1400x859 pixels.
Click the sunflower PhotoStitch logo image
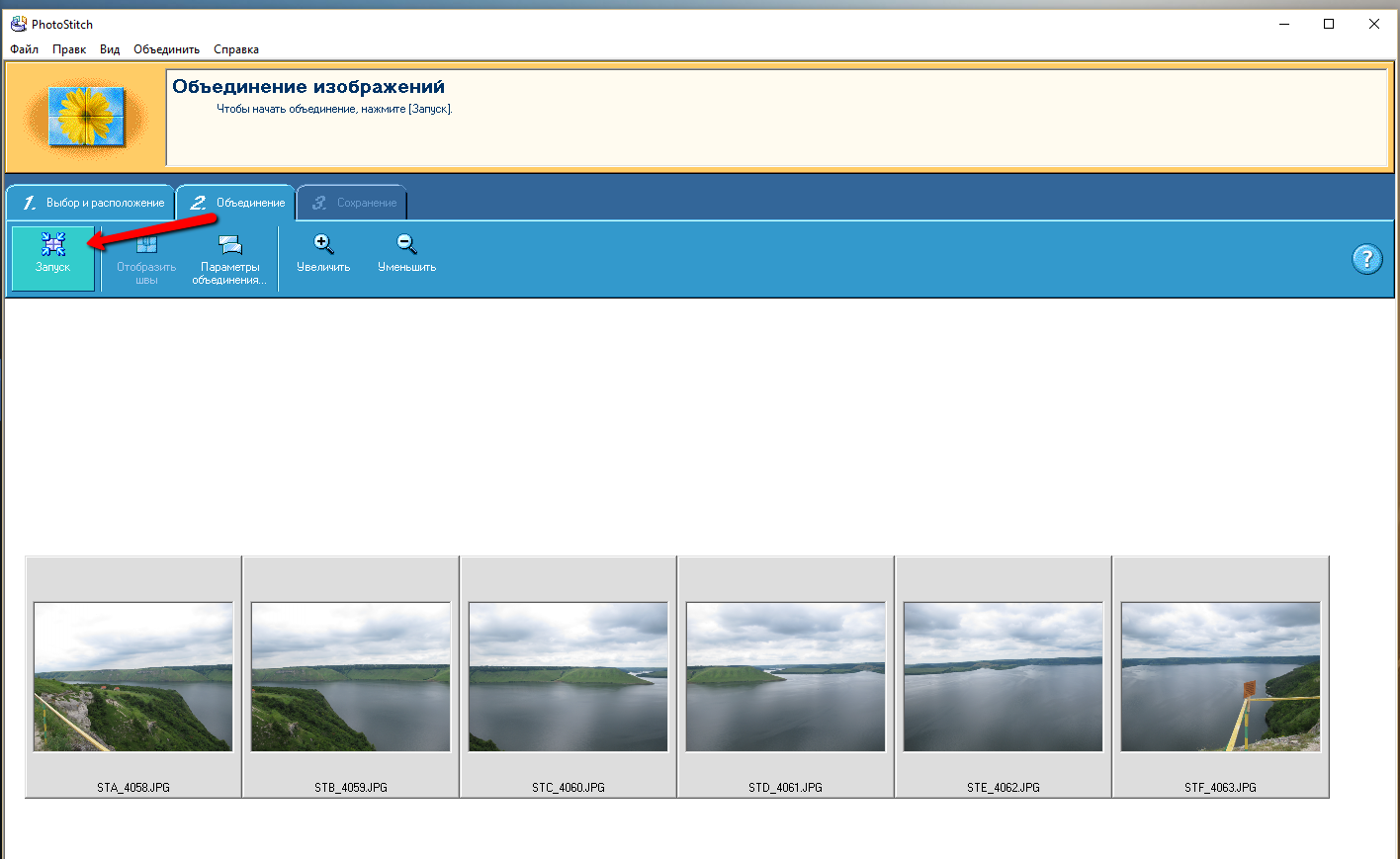87,117
